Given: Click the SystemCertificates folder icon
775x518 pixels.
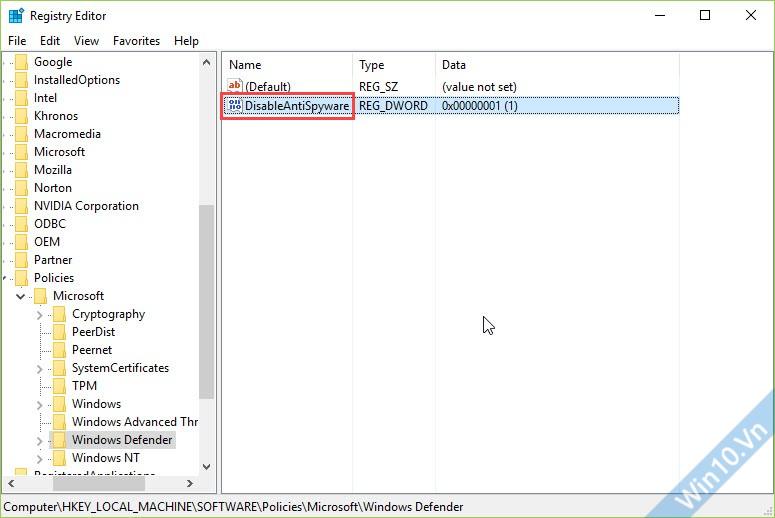Looking at the screenshot, I should pos(59,368).
